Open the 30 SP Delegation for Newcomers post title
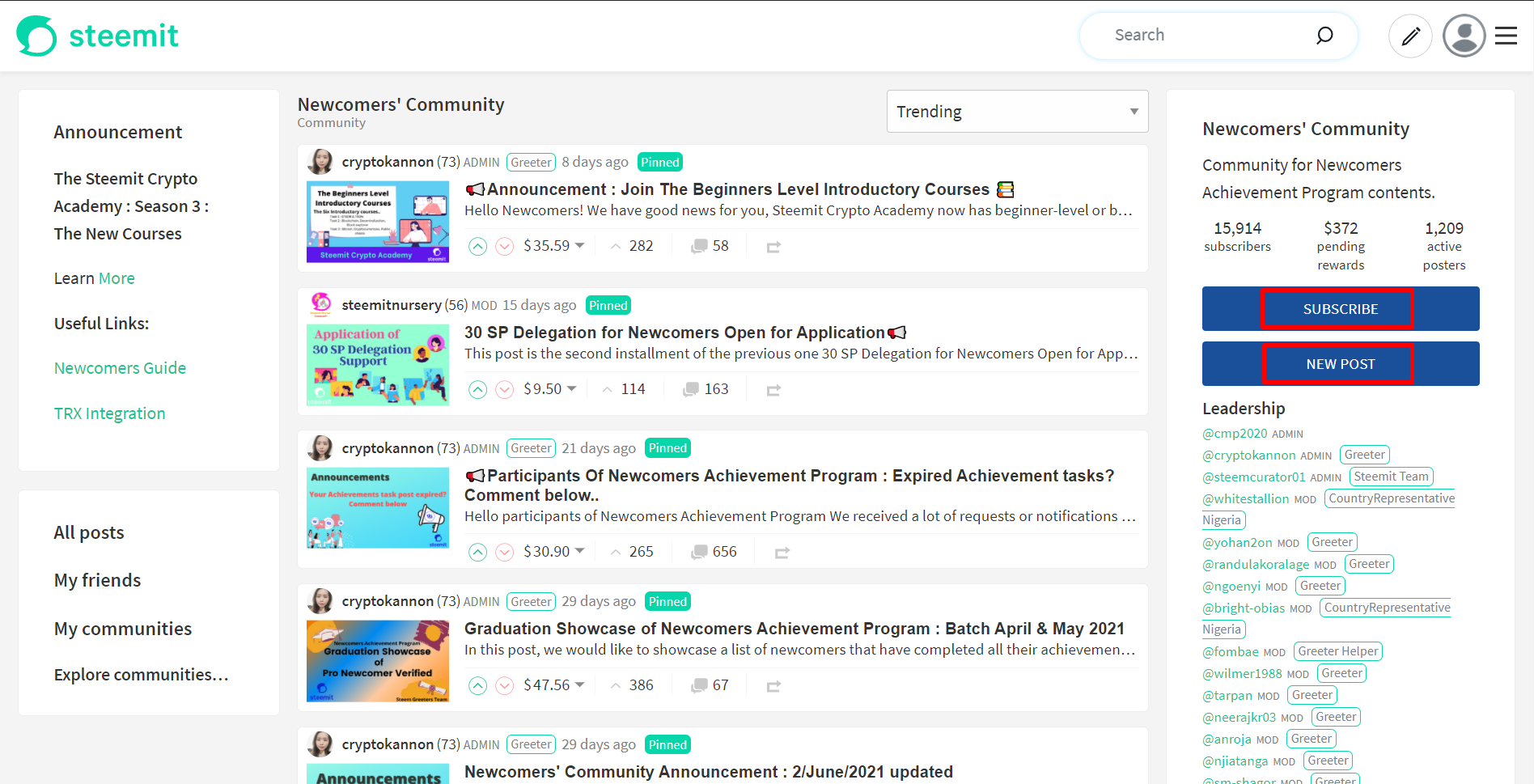This screenshot has width=1534, height=784. click(x=685, y=333)
